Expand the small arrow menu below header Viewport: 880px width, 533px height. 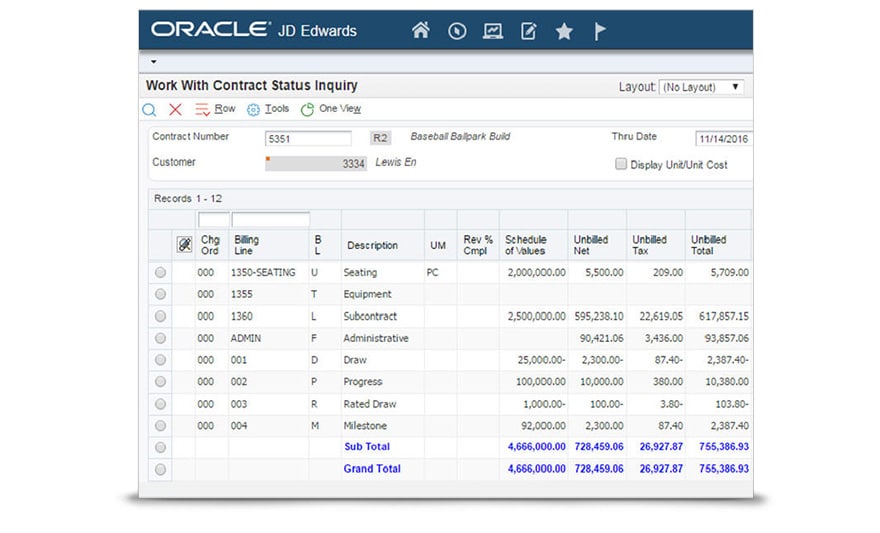point(153,62)
